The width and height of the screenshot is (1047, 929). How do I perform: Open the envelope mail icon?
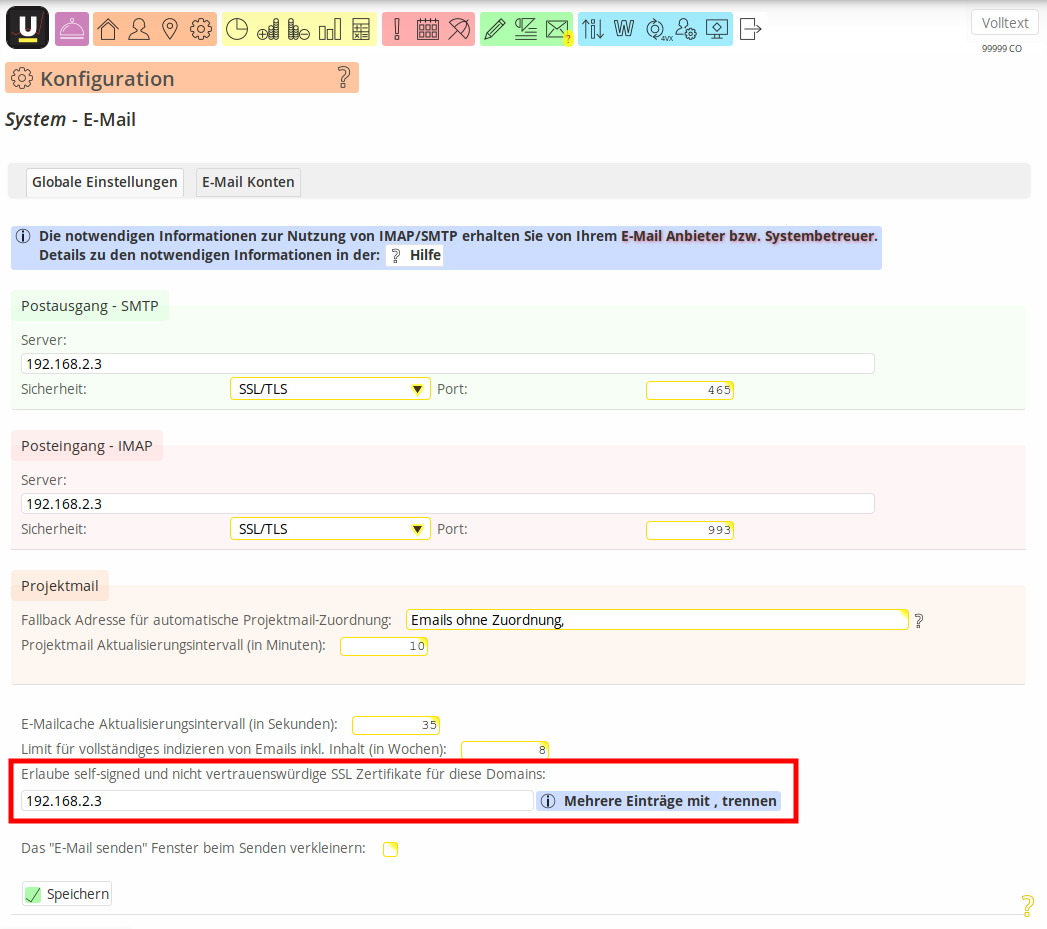tap(557, 30)
